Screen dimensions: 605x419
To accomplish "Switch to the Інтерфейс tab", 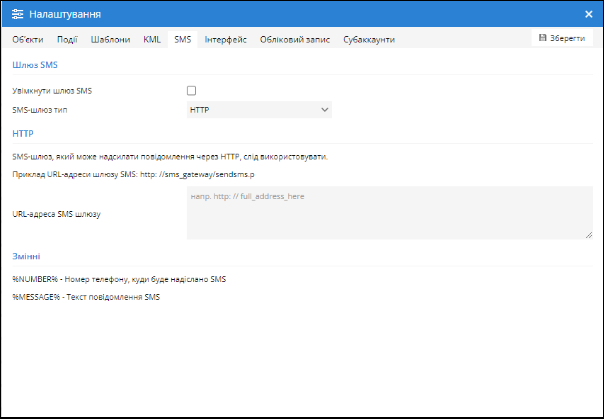I will coord(225,40).
